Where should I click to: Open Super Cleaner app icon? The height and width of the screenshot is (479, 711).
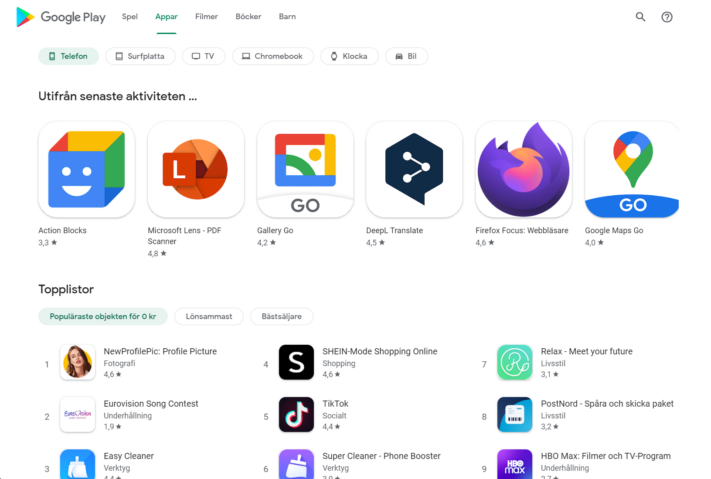tap(296, 464)
